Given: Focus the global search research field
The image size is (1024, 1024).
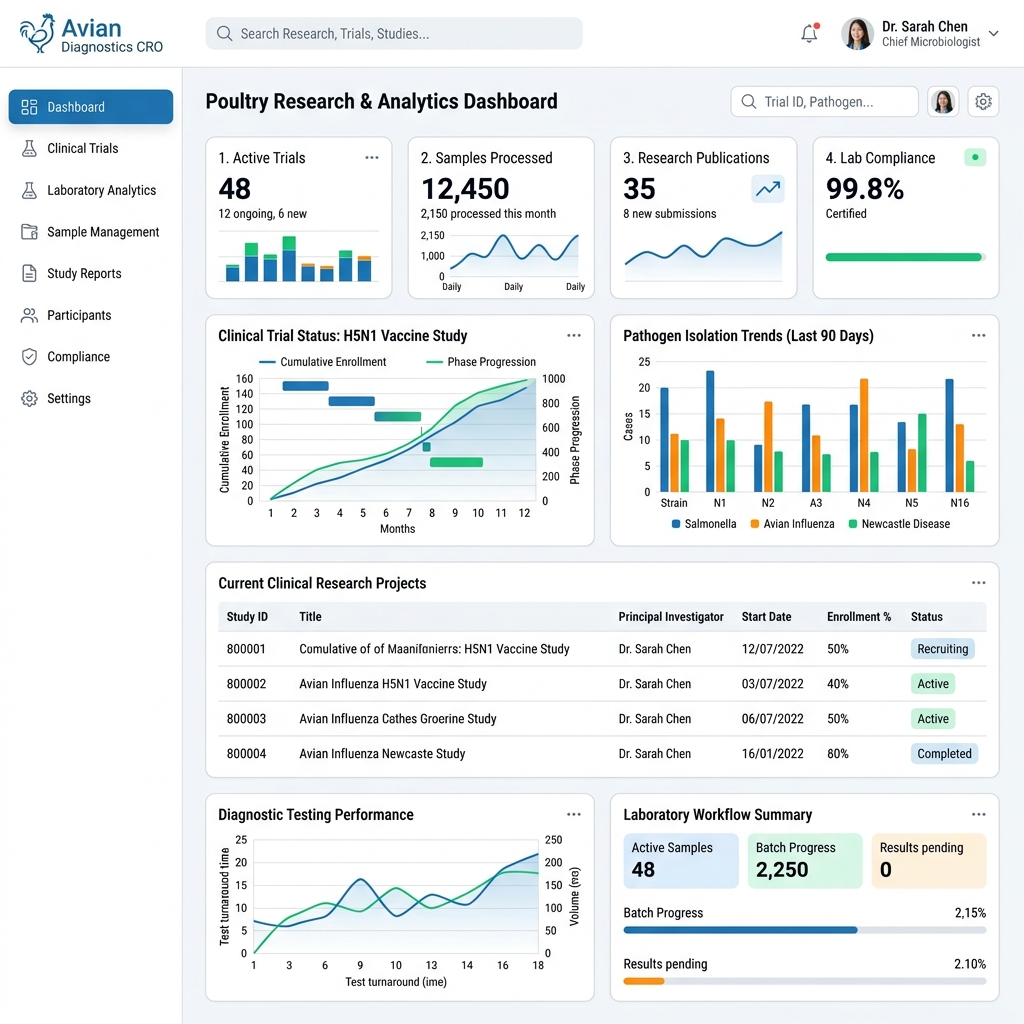Looking at the screenshot, I should click(x=394, y=33).
